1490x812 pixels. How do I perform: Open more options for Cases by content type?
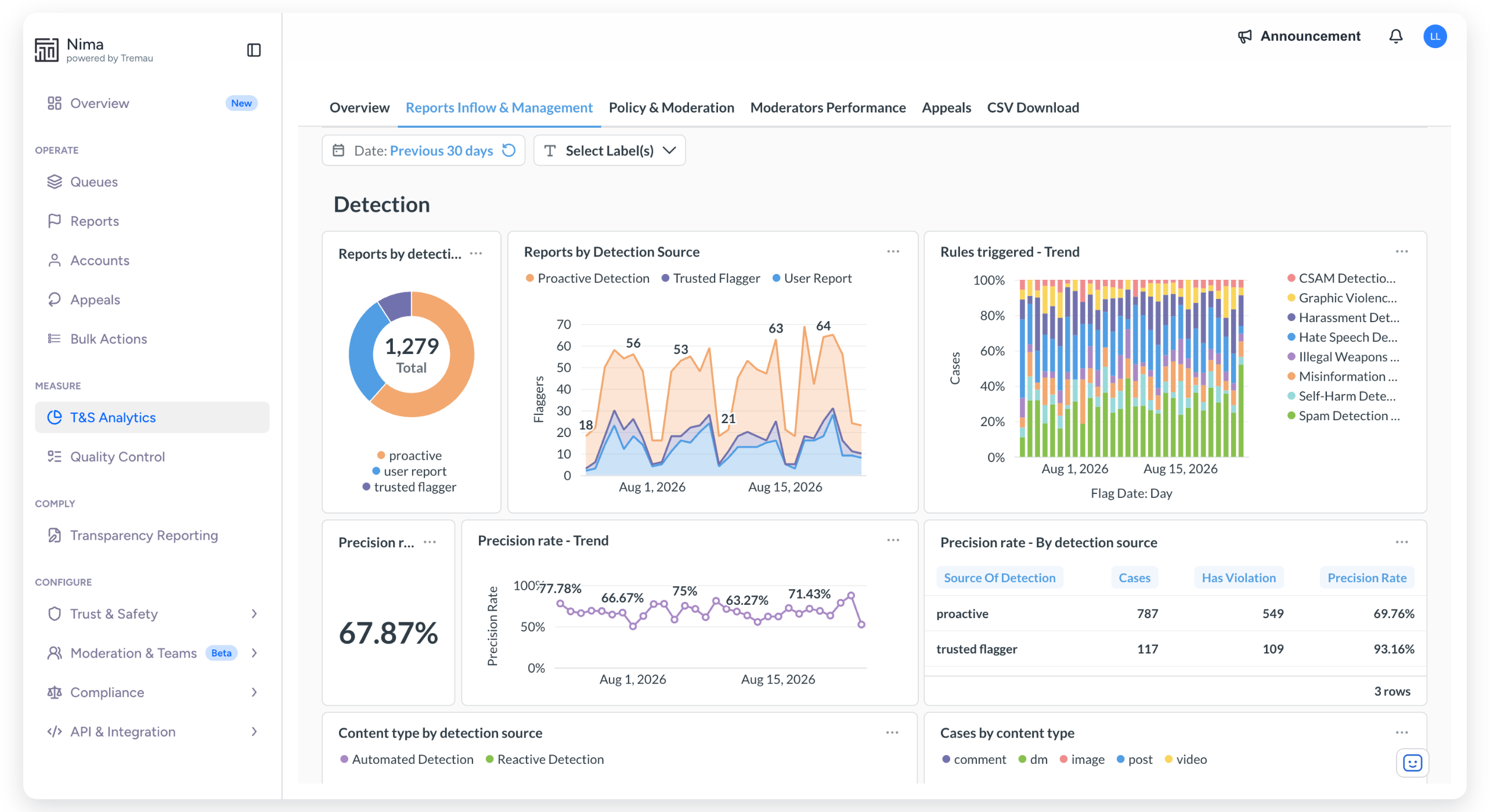coord(1401,732)
